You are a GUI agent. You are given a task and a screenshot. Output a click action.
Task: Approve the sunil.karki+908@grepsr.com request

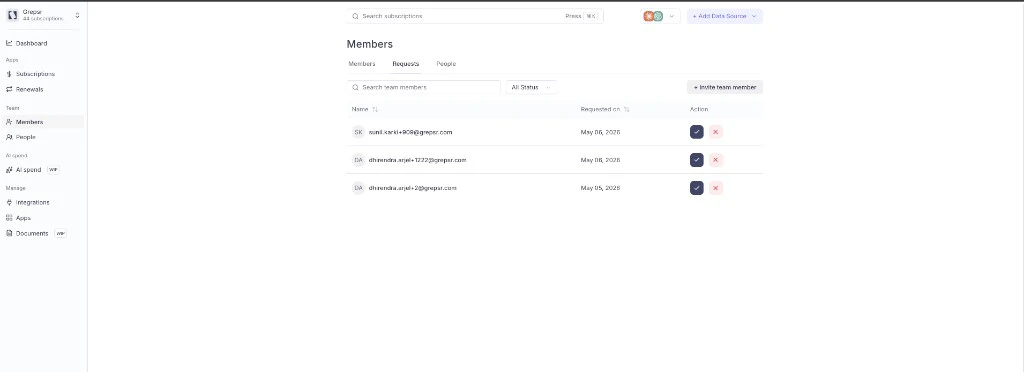[x=697, y=132]
